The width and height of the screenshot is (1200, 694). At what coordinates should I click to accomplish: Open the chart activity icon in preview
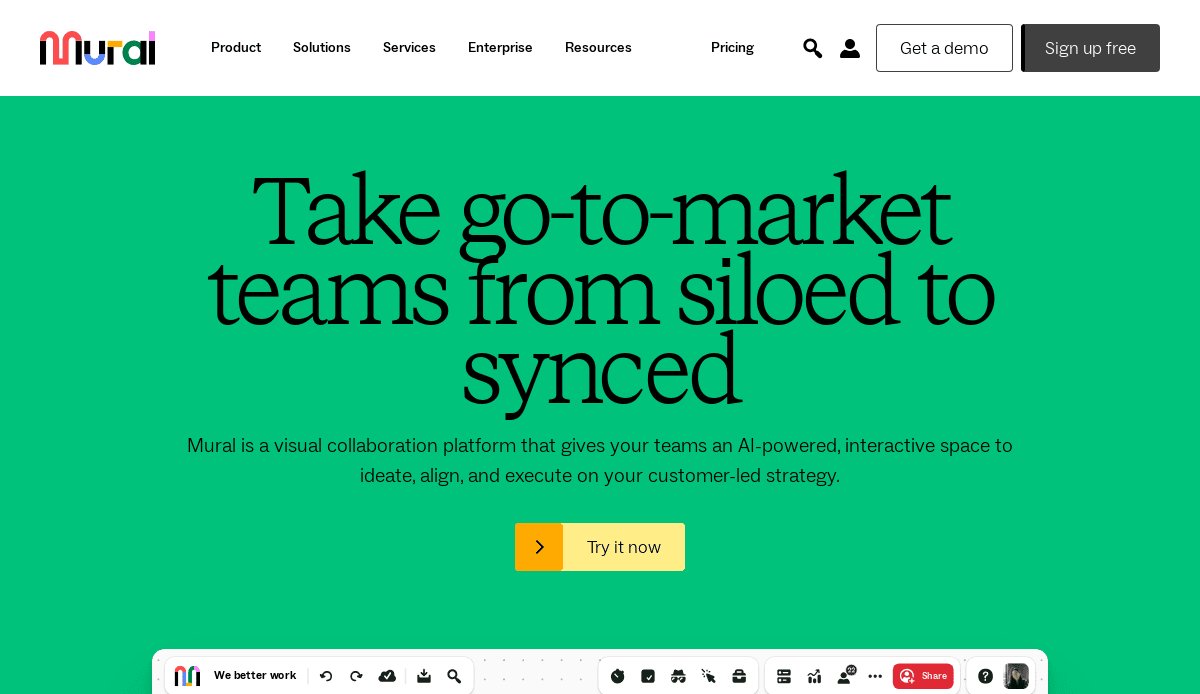coord(814,676)
